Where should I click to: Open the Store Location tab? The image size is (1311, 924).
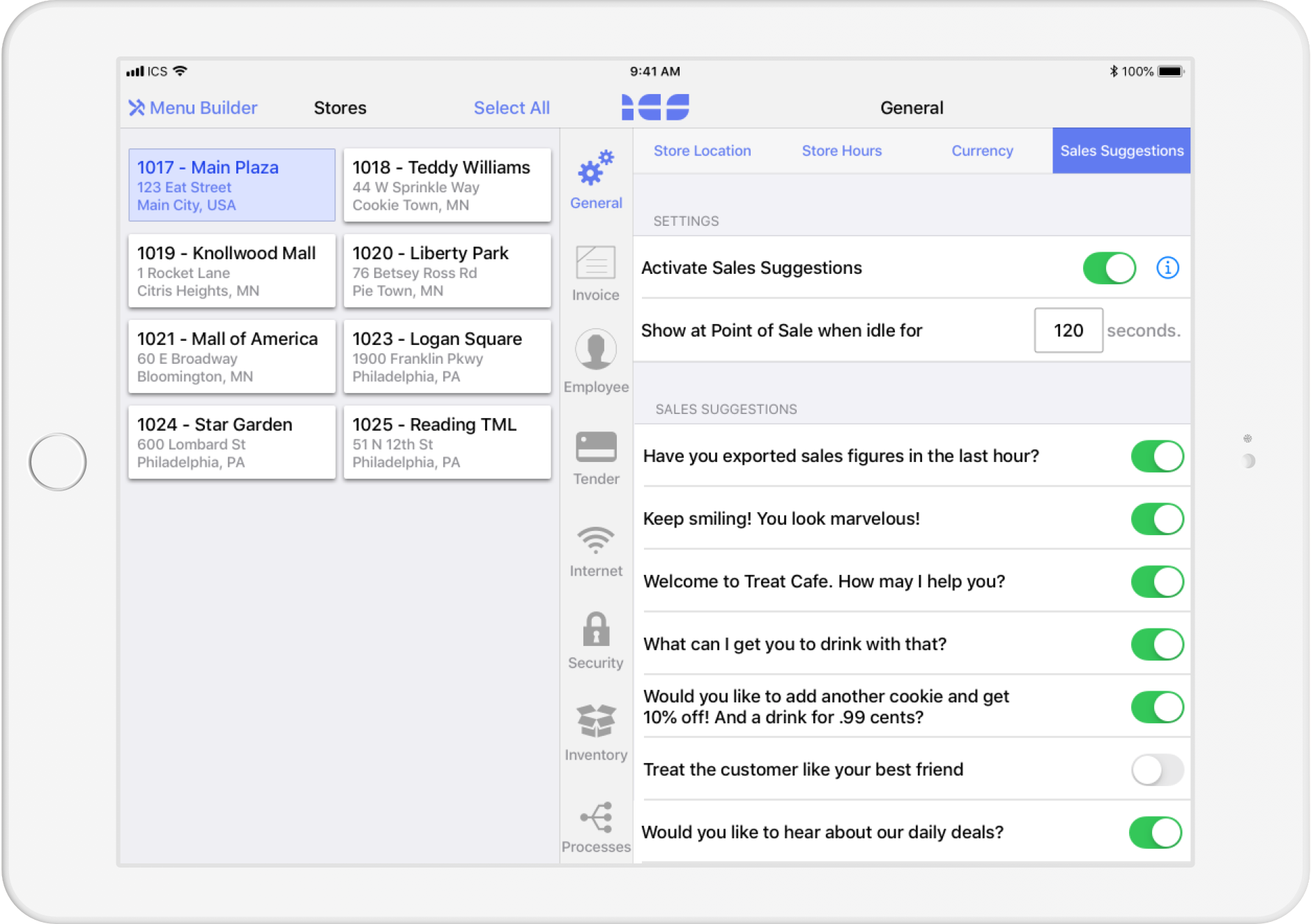pos(702,151)
